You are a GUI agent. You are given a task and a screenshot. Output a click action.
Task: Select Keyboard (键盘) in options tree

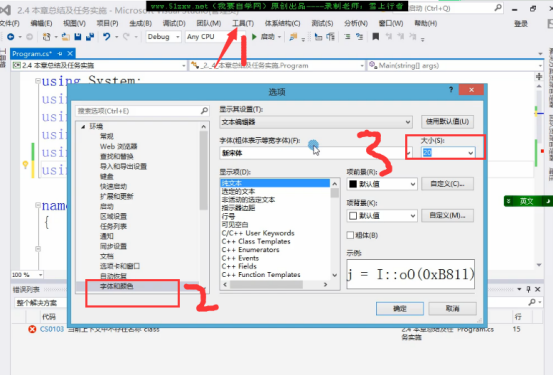pos(106,176)
